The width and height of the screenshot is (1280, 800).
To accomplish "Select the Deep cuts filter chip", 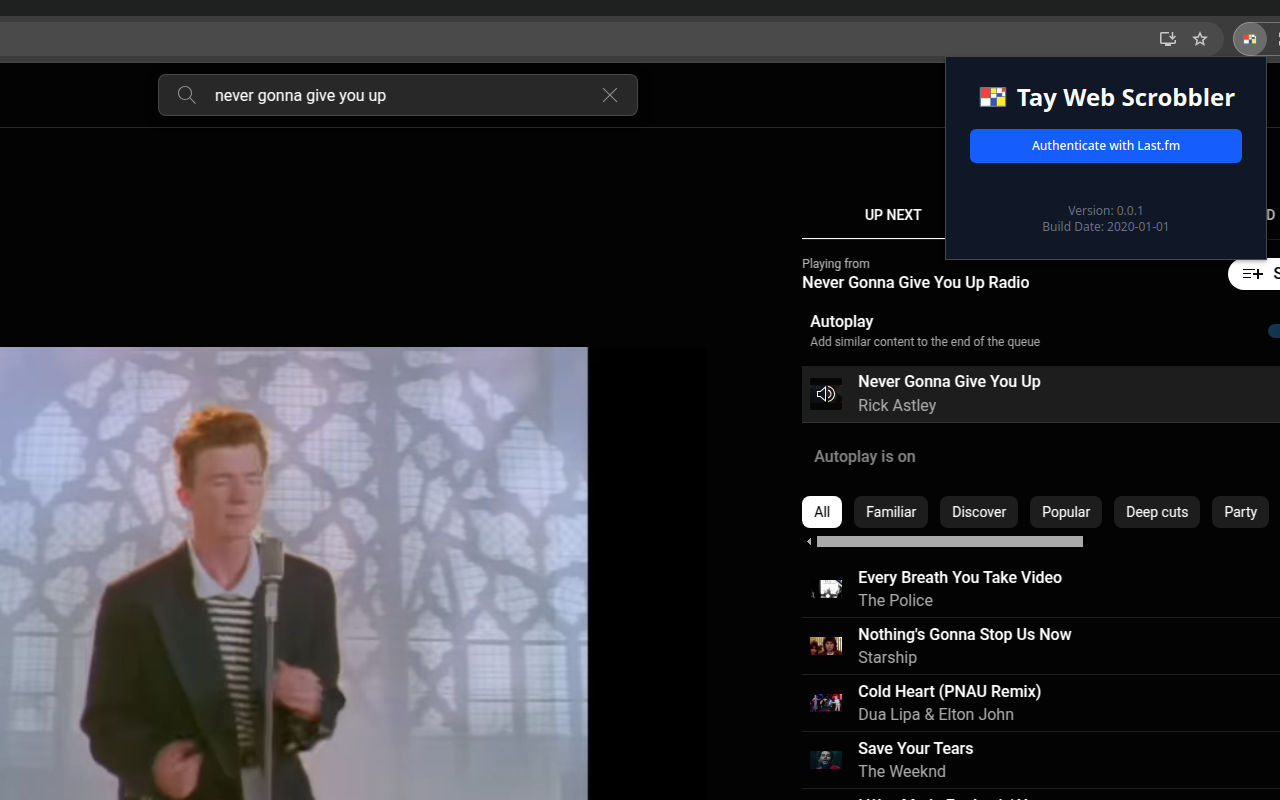I will click(1157, 512).
